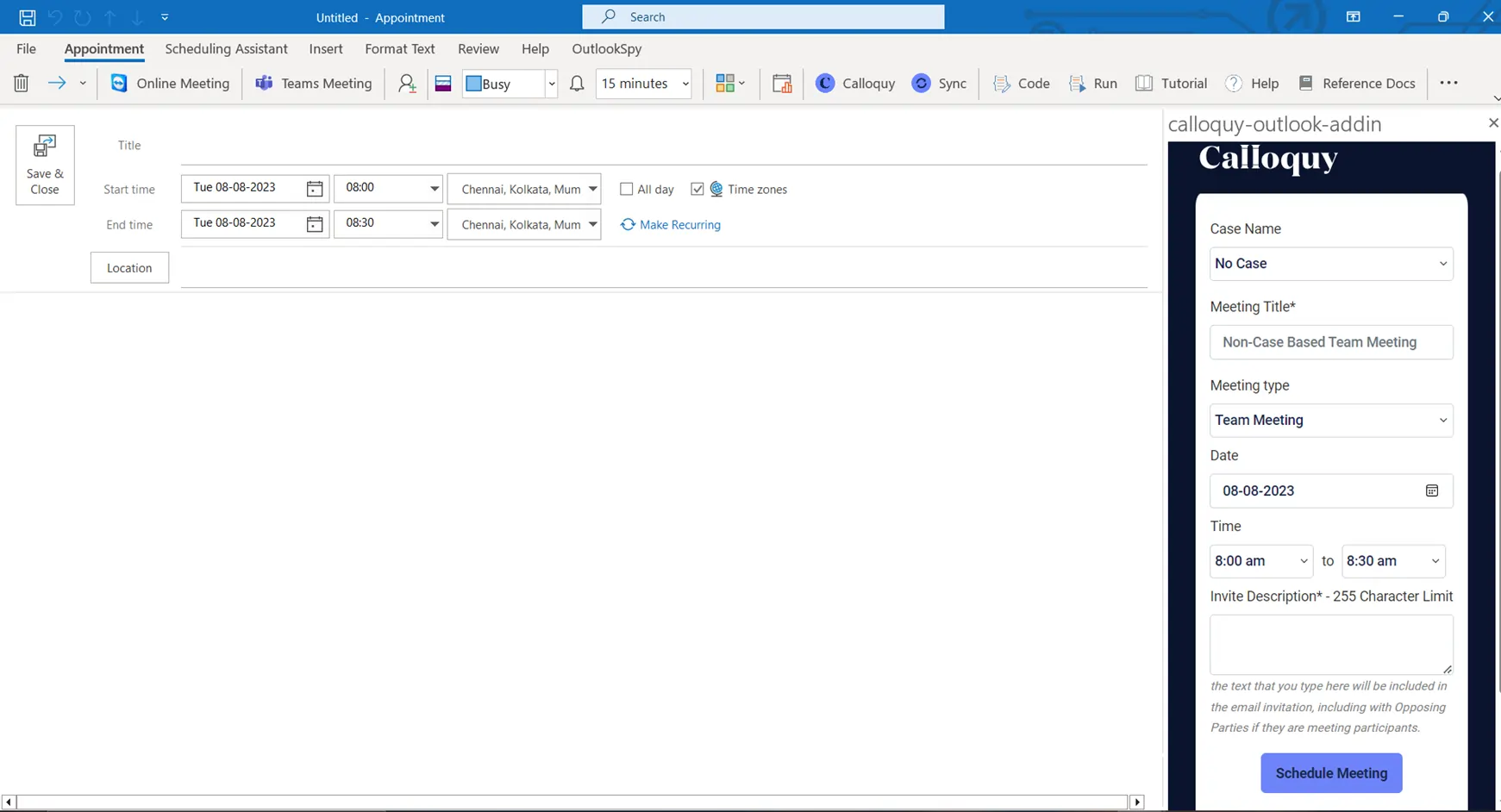Open the end date calendar picker

315,224
